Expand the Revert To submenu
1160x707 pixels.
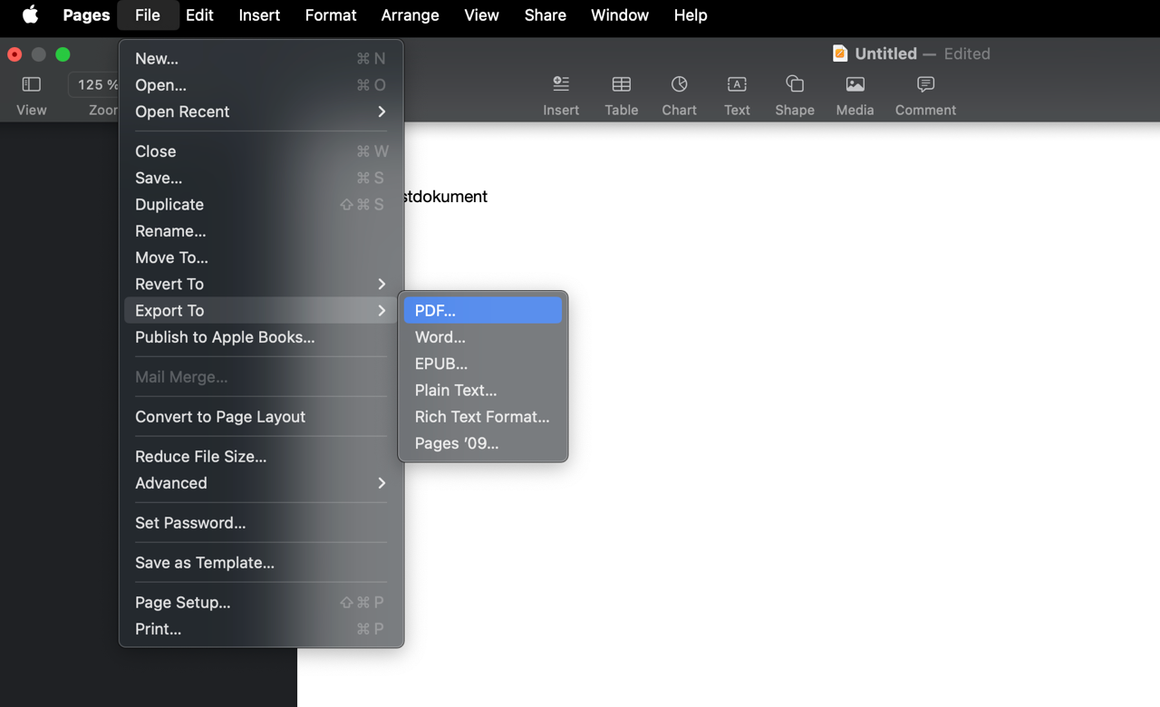pyautogui.click(x=260, y=284)
